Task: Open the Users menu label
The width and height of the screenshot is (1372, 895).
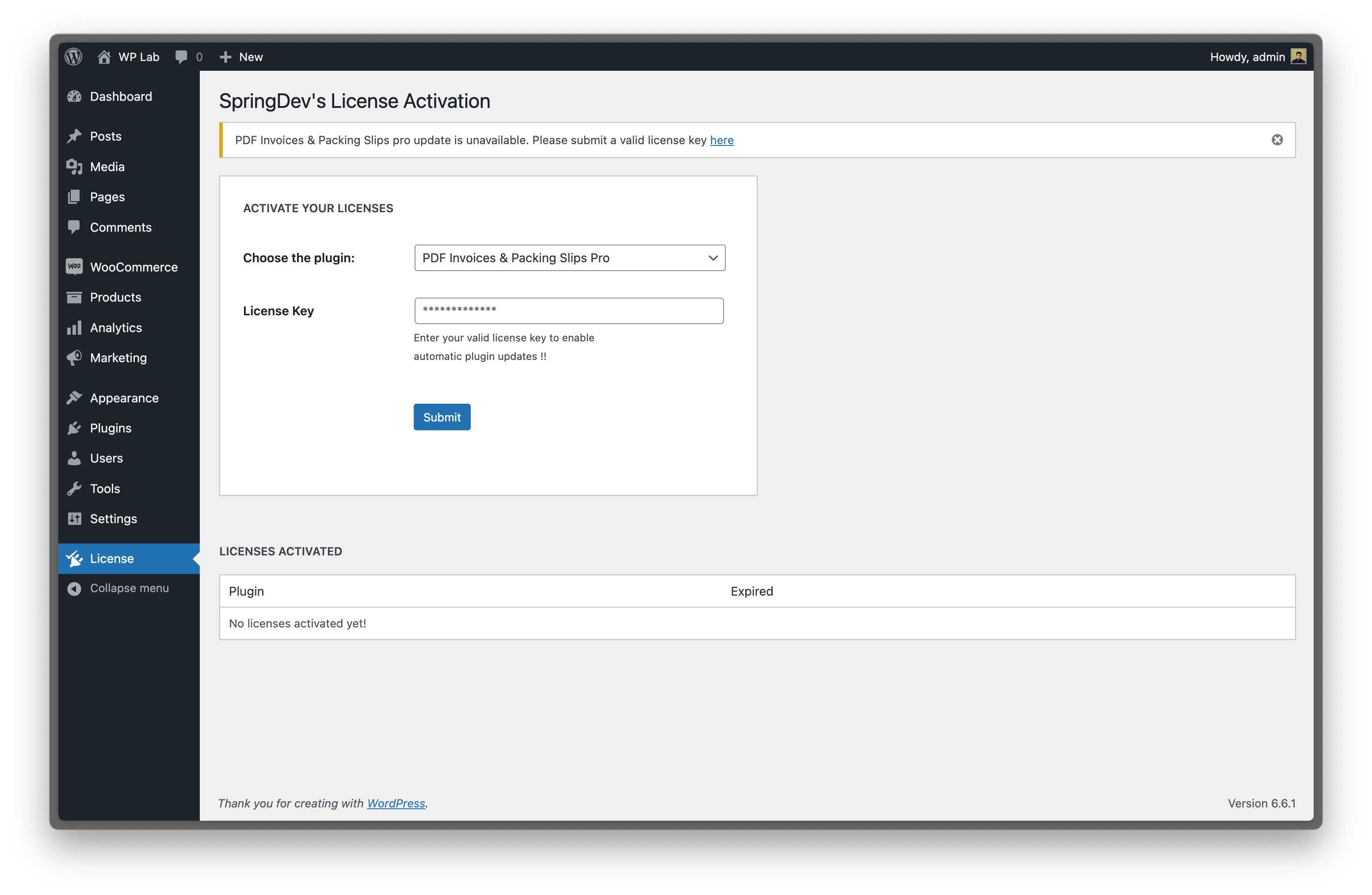Action: (106, 458)
